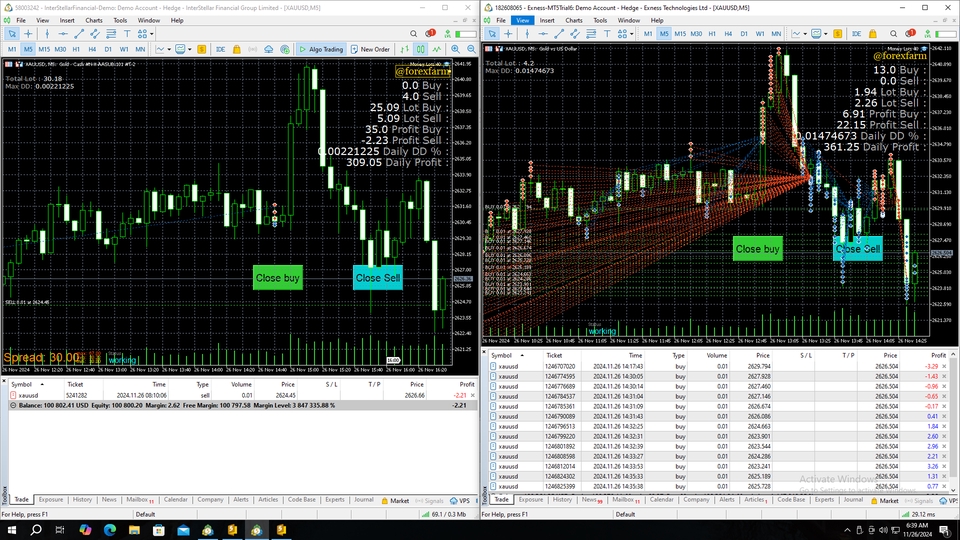Toggle Algo Trading in left window

(321, 49)
